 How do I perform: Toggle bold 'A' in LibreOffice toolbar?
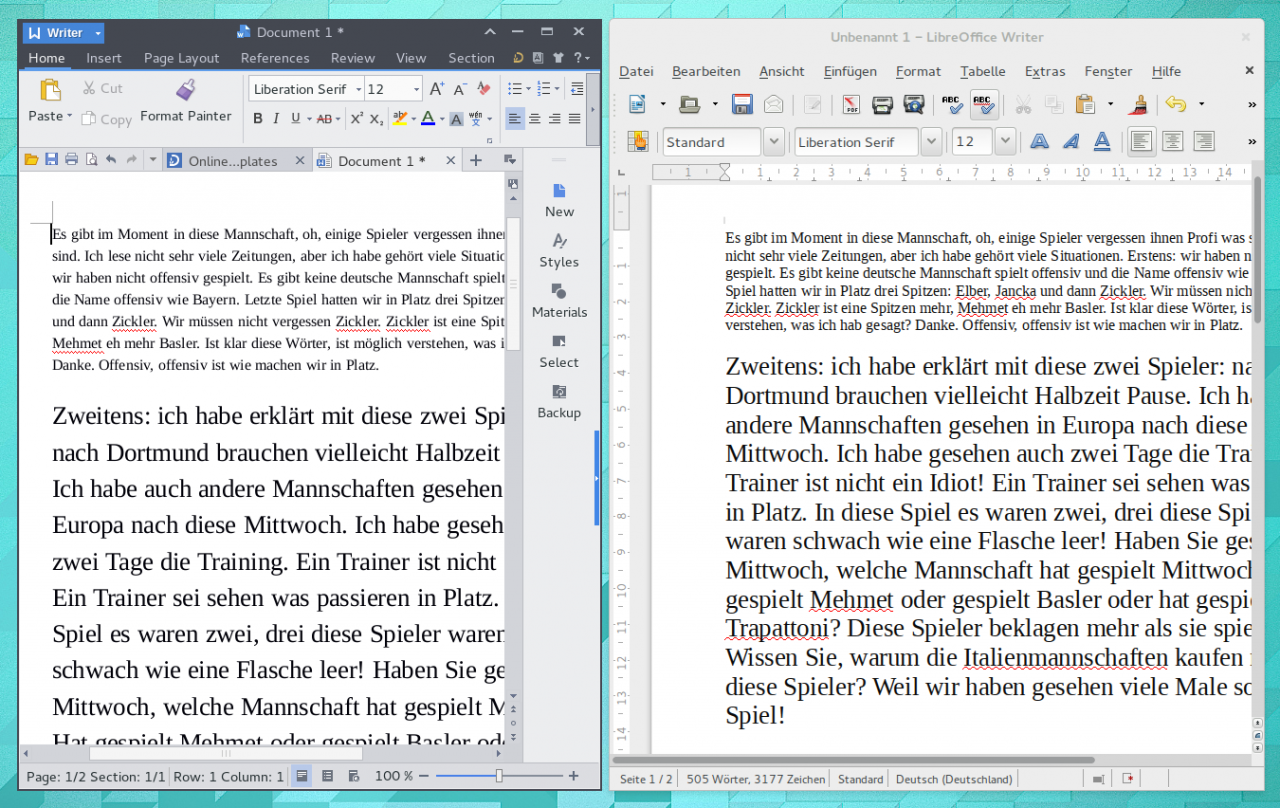click(1040, 141)
